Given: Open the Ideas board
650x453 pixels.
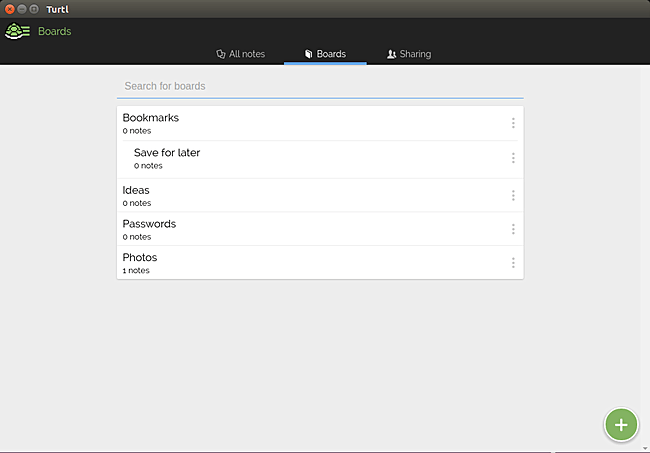Looking at the screenshot, I should pyautogui.click(x=136, y=190).
